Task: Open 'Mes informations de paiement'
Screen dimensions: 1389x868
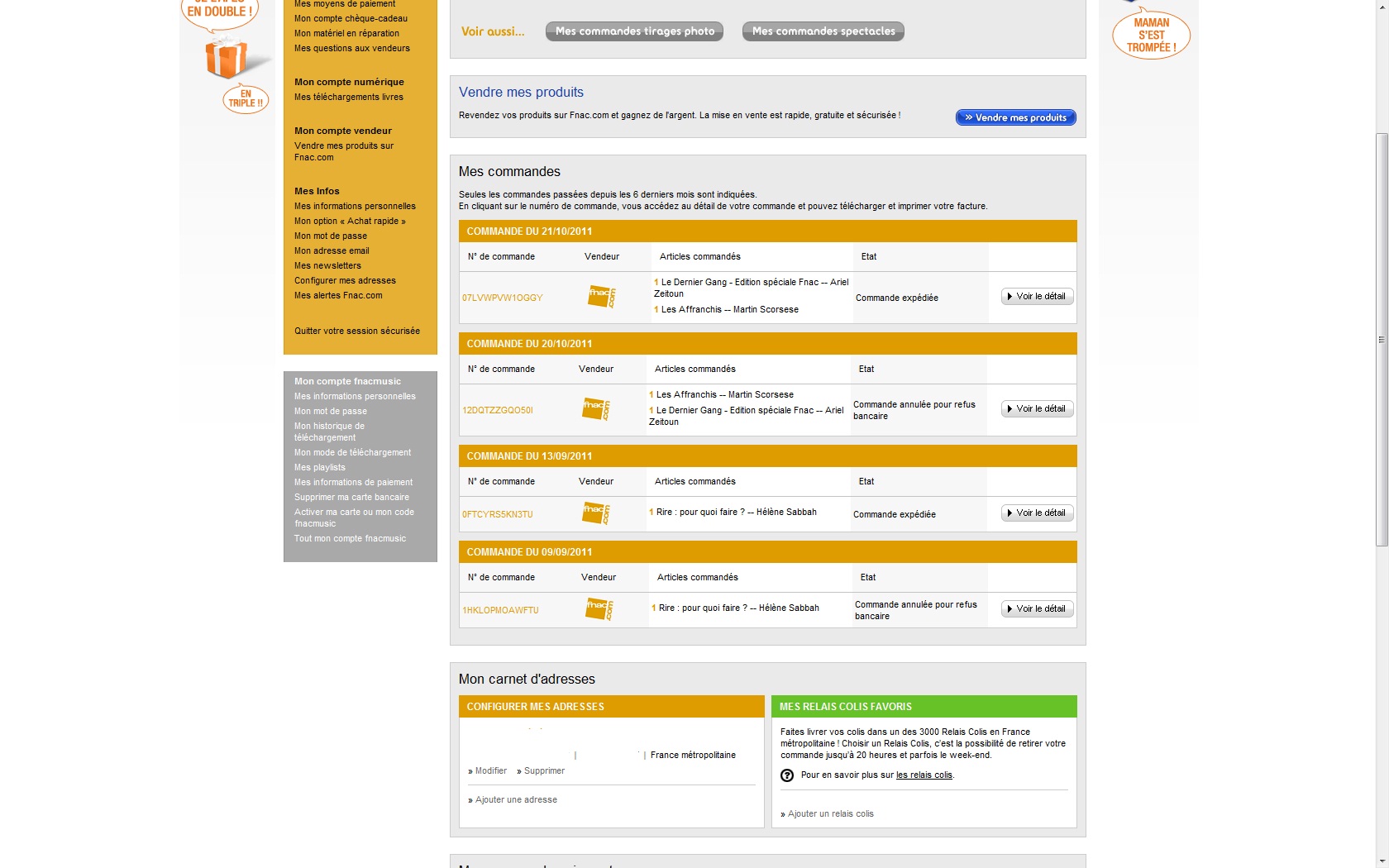Action: (353, 482)
